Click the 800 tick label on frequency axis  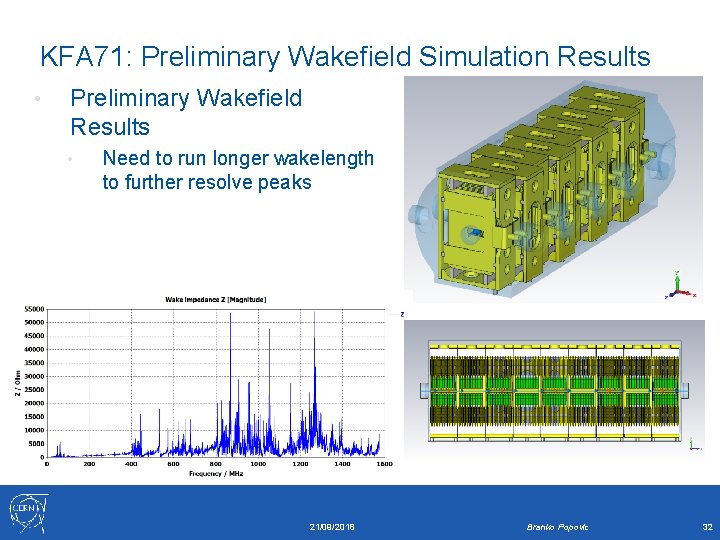216,464
